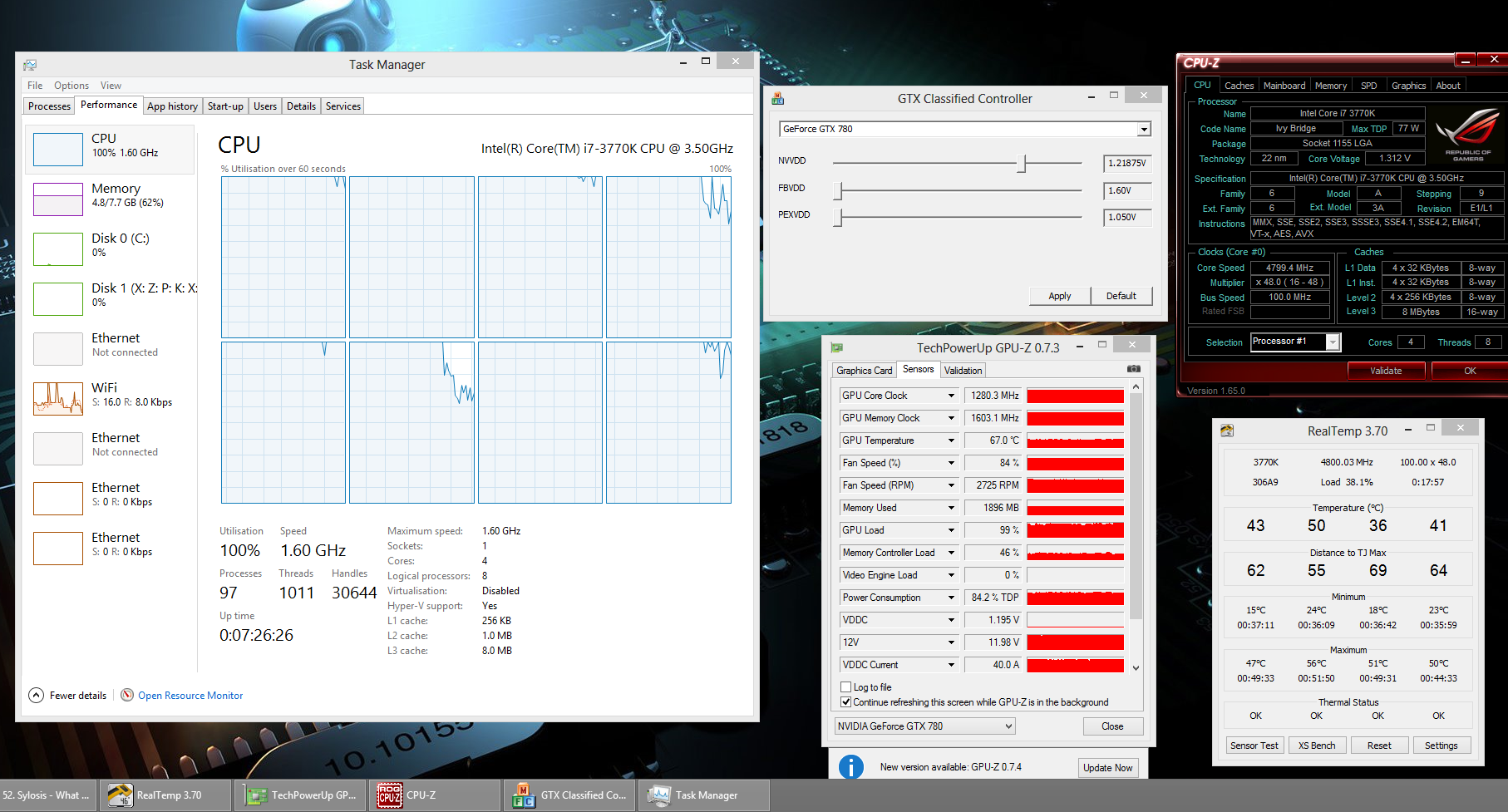Click the GTX Classified Controller title icon
This screenshot has width=1508, height=812.
click(x=778, y=99)
